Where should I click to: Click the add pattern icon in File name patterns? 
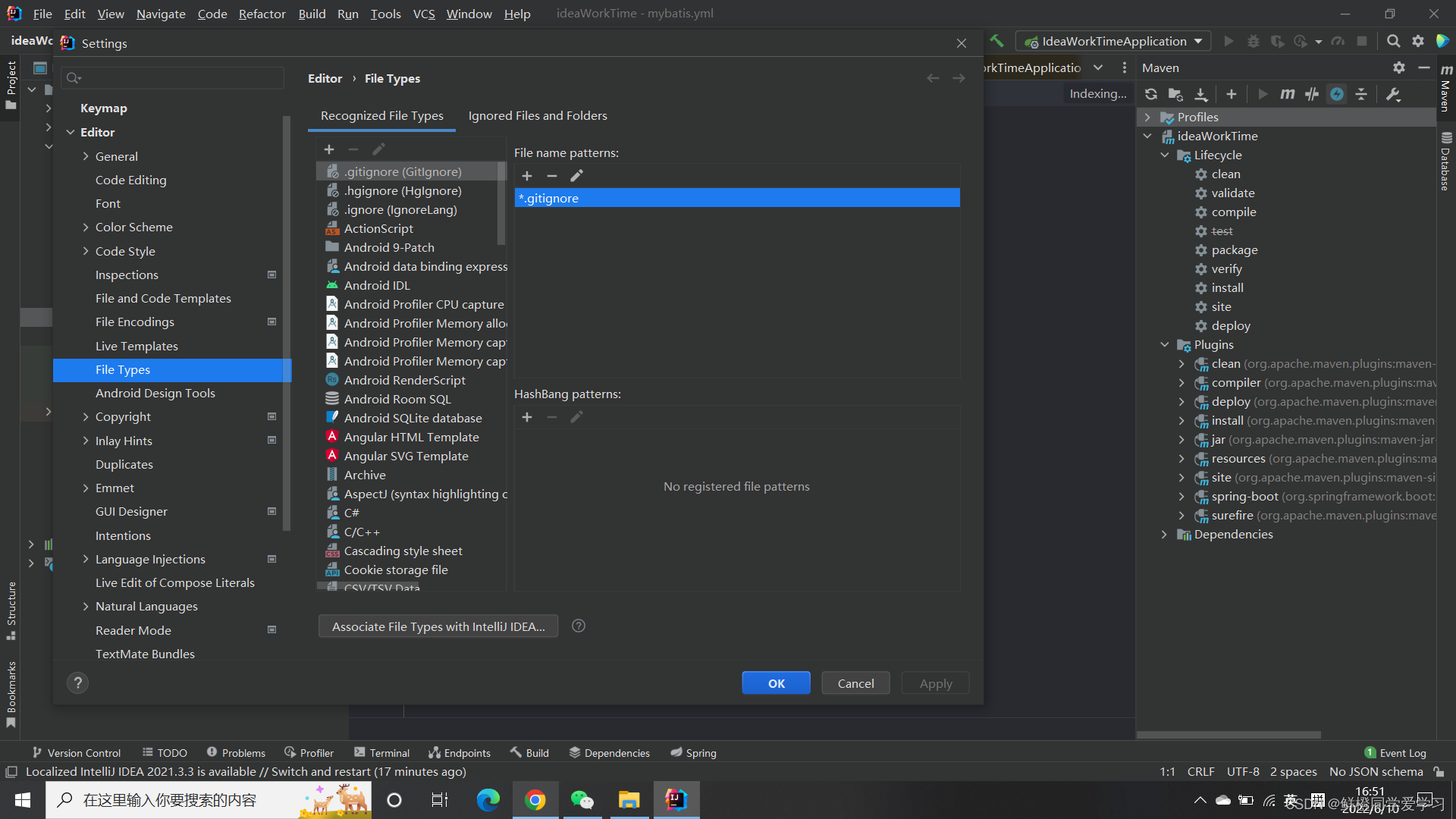tap(526, 175)
